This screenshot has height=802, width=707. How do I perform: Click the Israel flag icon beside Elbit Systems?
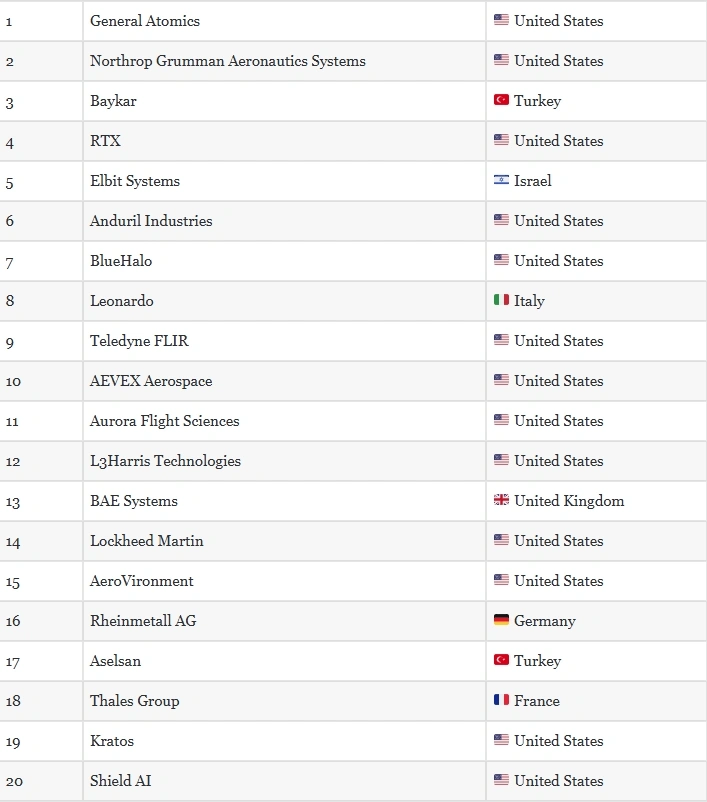tap(501, 180)
